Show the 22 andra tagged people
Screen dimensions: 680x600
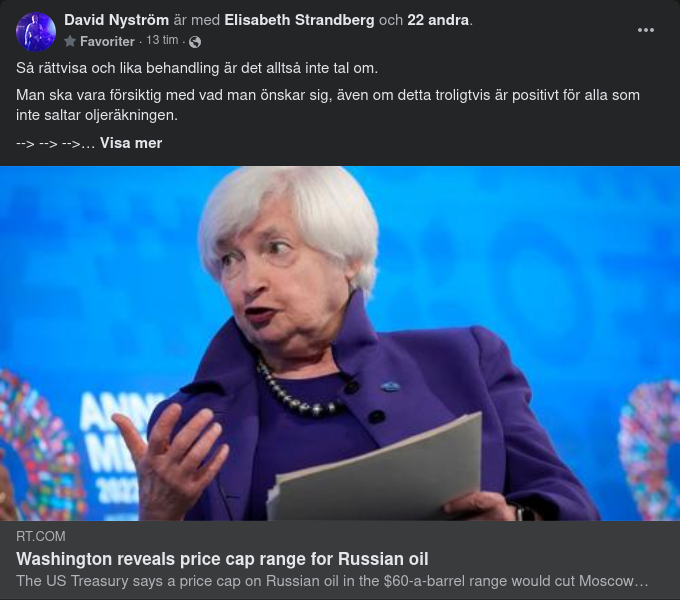pyautogui.click(x=438, y=20)
